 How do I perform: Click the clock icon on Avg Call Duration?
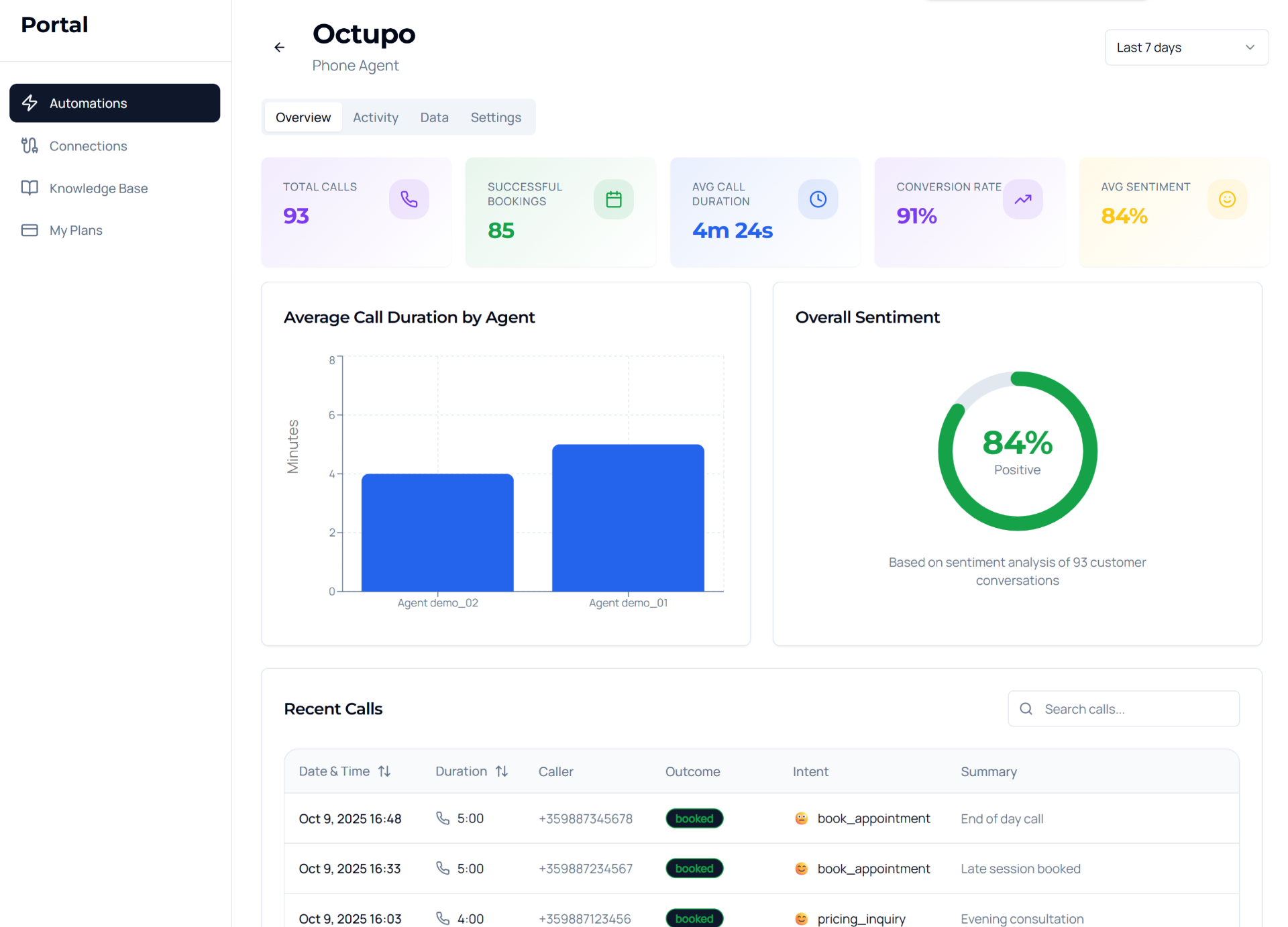[818, 199]
